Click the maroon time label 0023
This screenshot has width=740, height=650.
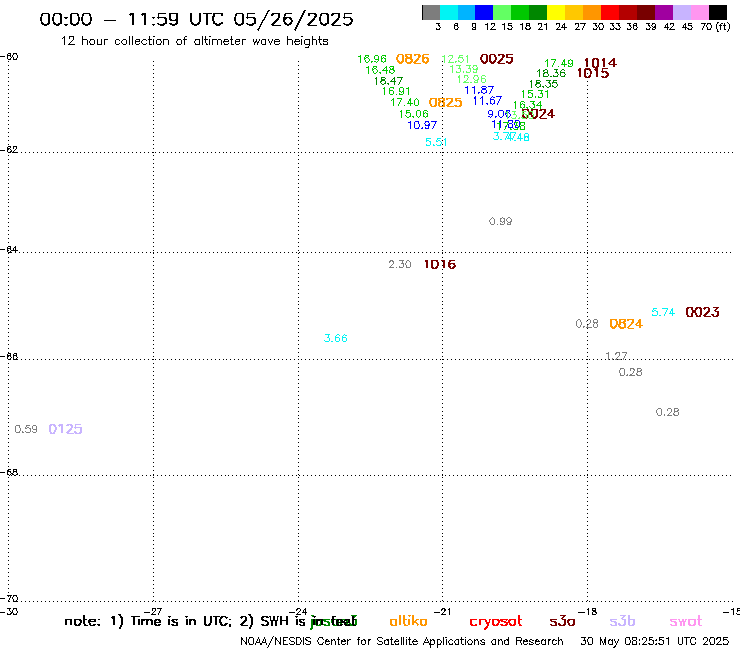click(702, 312)
